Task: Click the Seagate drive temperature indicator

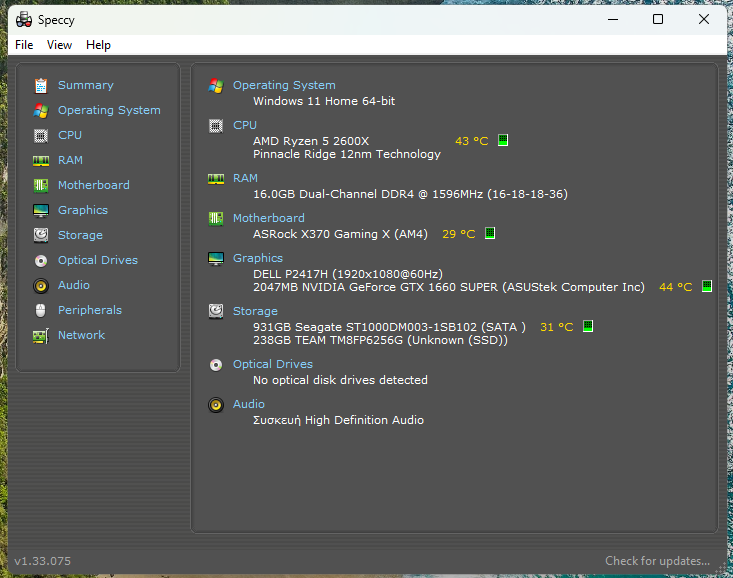Action: tap(588, 327)
